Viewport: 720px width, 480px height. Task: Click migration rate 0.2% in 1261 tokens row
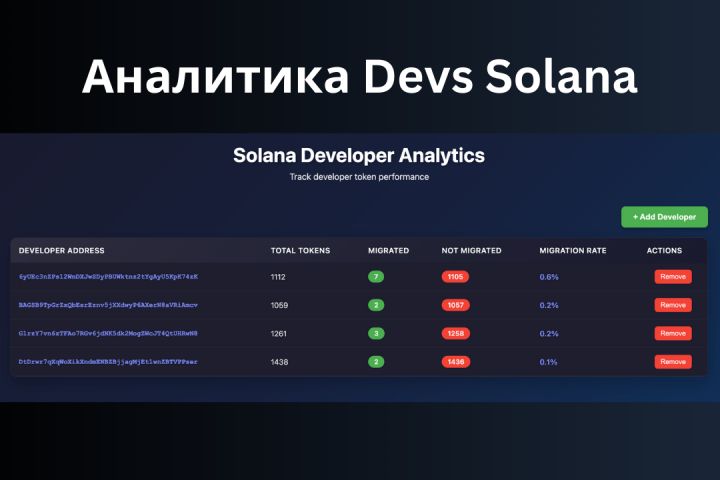pyautogui.click(x=549, y=334)
